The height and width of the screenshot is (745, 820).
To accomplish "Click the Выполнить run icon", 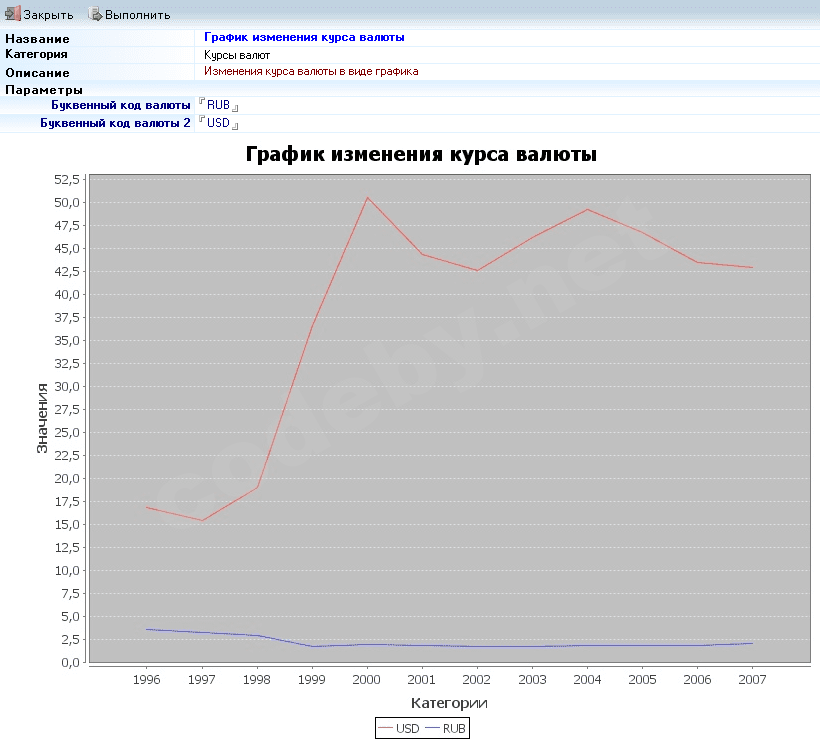I will pyautogui.click(x=95, y=14).
